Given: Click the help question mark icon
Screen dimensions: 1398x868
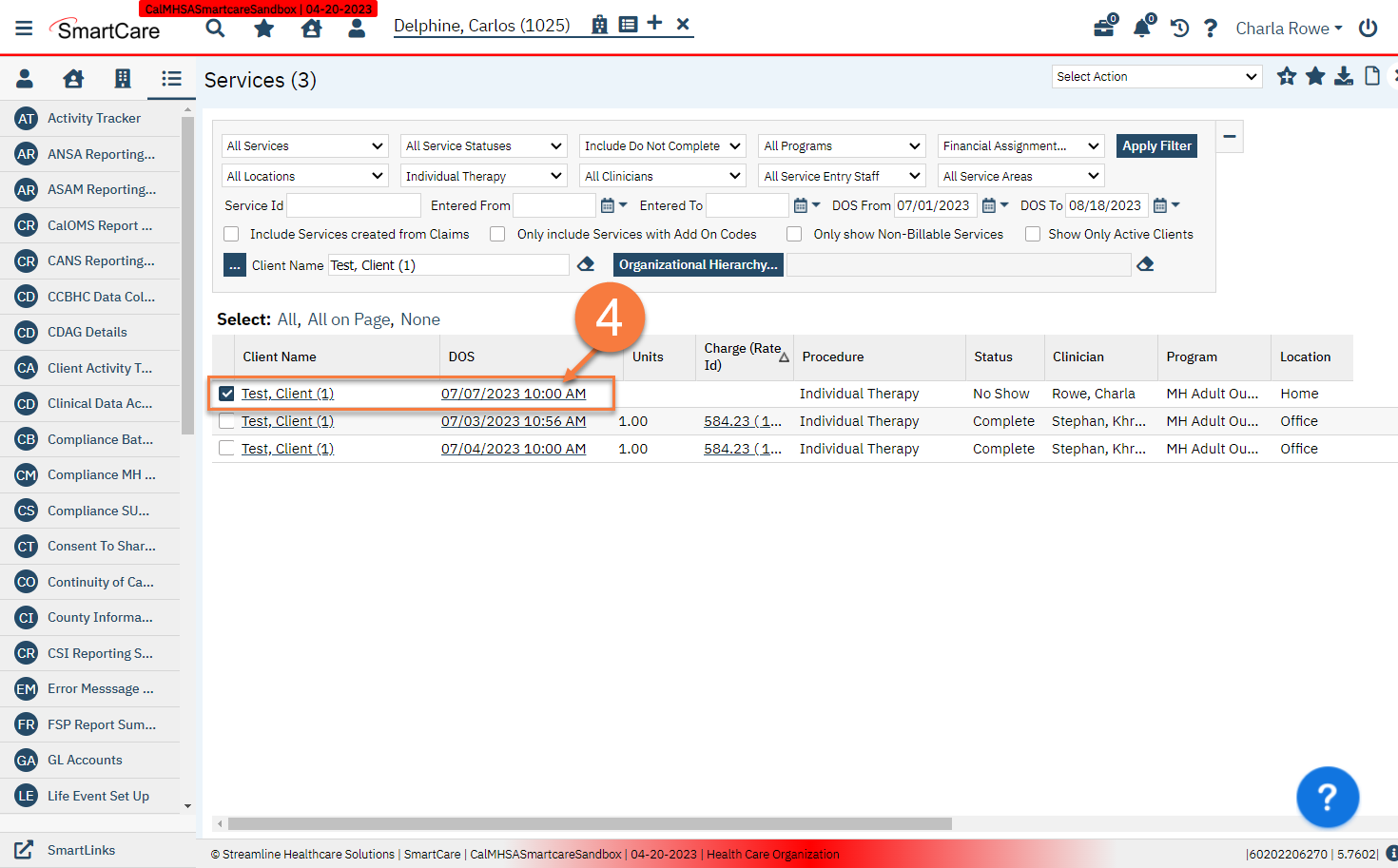Looking at the screenshot, I should click(x=1210, y=29).
